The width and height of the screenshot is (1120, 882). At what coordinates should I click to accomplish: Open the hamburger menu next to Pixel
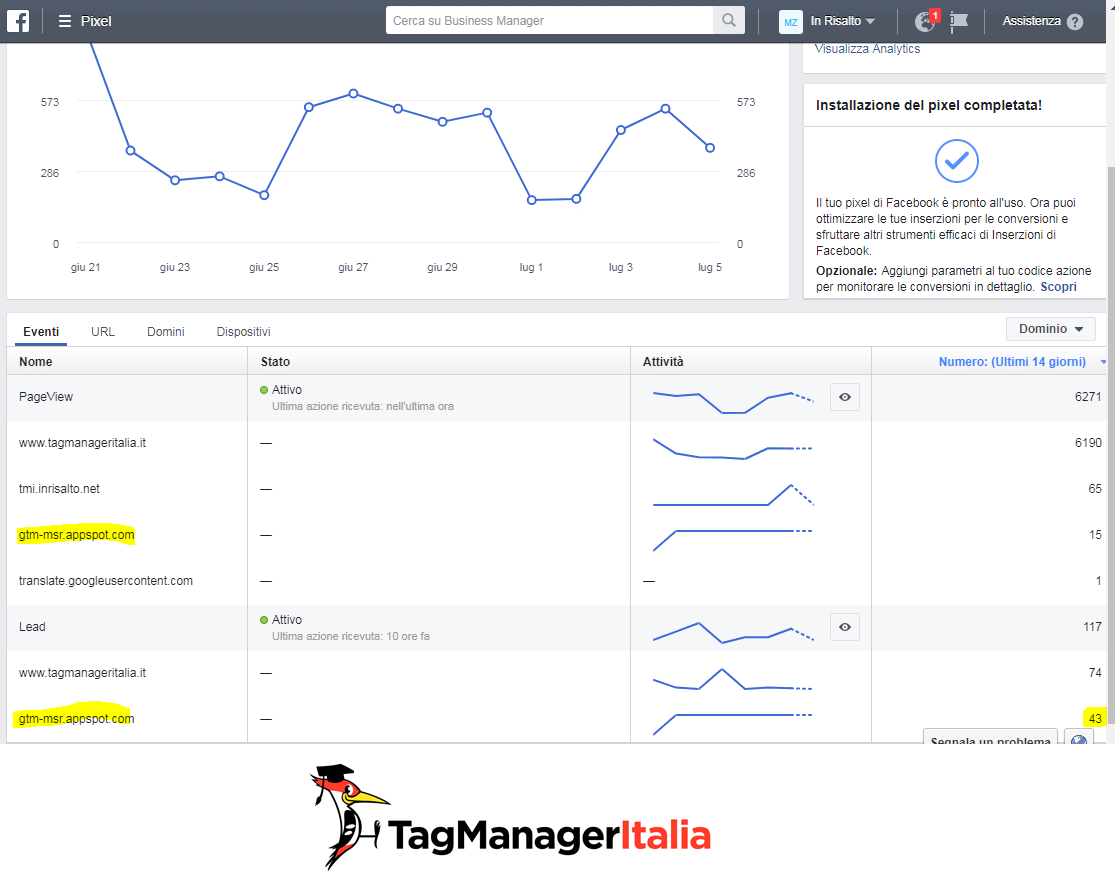coord(64,21)
